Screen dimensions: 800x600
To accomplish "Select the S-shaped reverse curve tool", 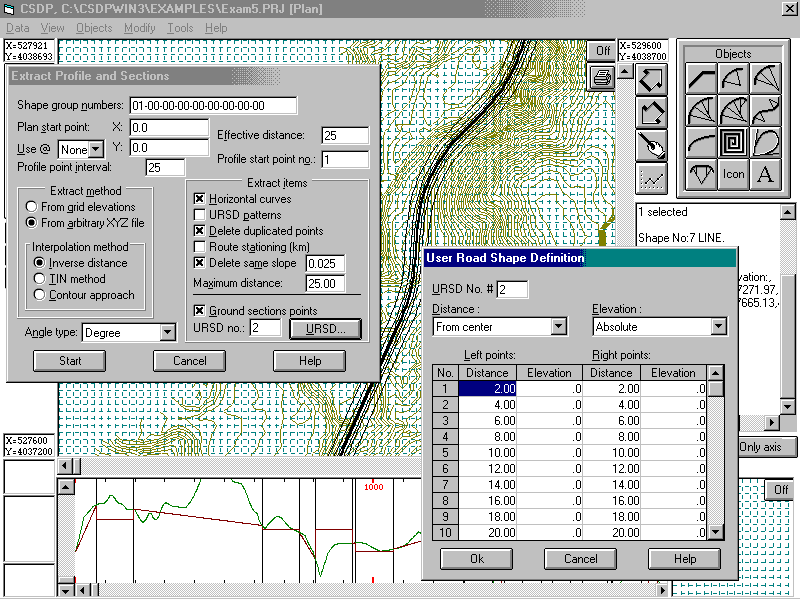I will [x=765, y=111].
